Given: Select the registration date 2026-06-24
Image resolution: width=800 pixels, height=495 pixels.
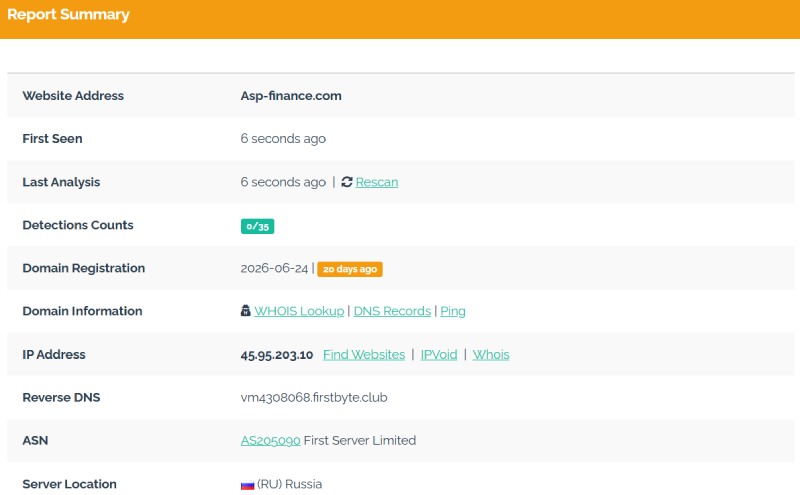Looking at the screenshot, I should coord(274,268).
